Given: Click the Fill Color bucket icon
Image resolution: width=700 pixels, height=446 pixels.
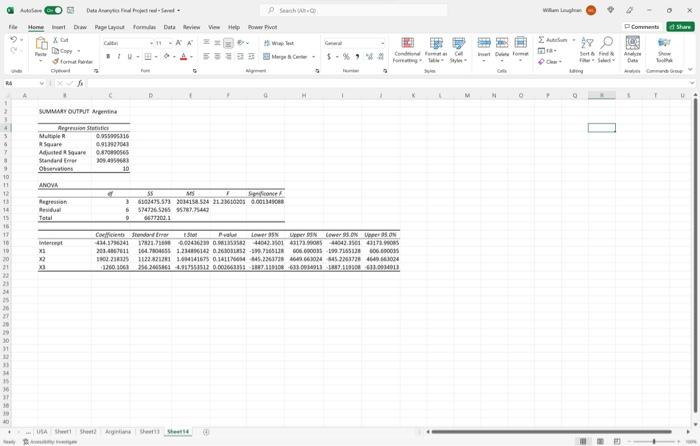Looking at the screenshot, I should click(x=167, y=57).
